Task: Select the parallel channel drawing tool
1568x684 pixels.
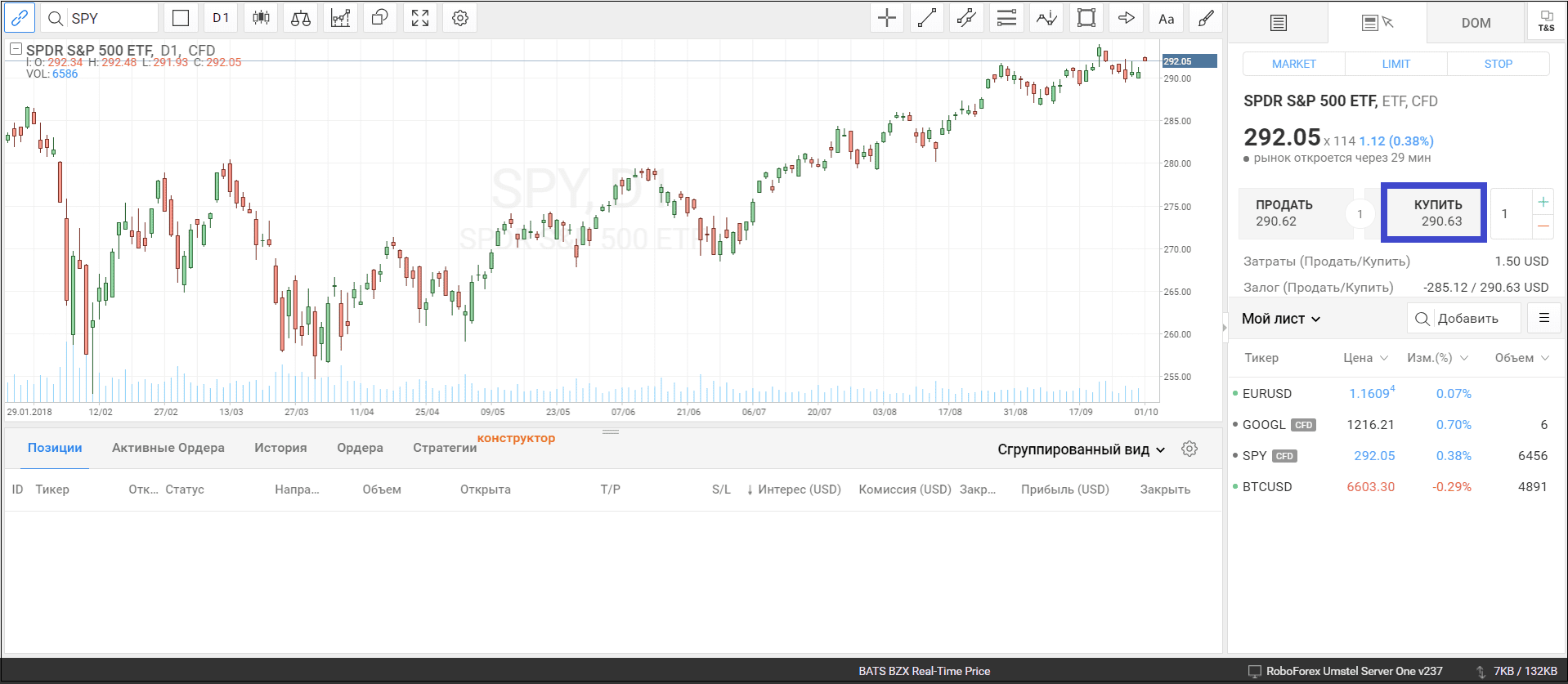Action: point(967,17)
